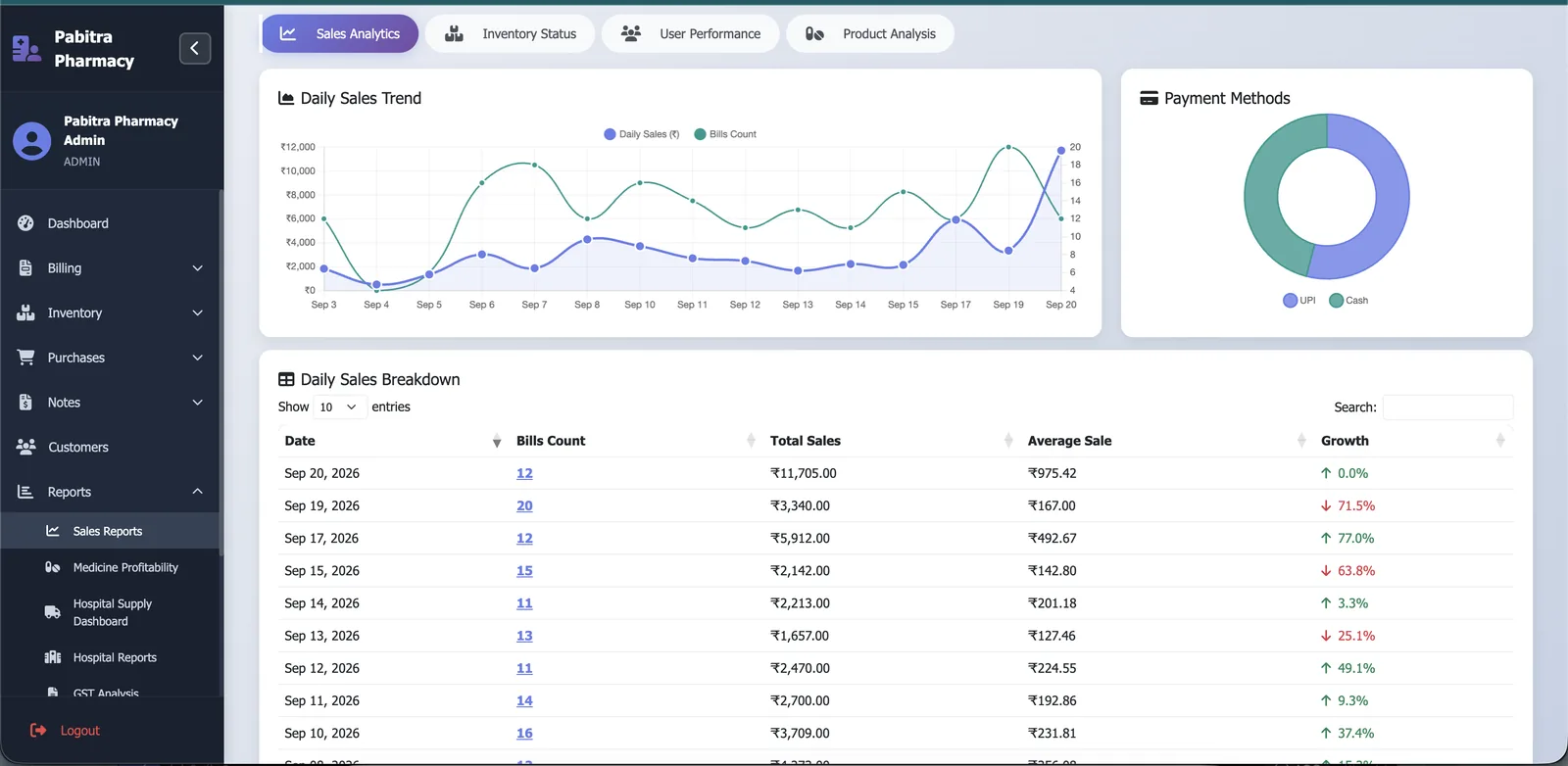
Task: Log out using Logout link
Action: coord(79,731)
